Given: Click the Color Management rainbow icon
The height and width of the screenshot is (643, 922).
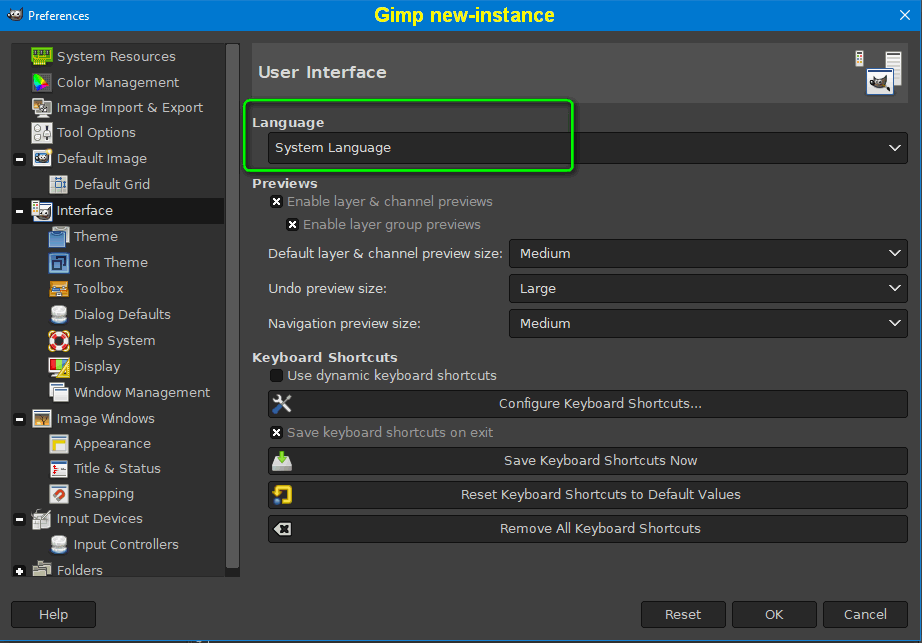Looking at the screenshot, I should coord(42,82).
